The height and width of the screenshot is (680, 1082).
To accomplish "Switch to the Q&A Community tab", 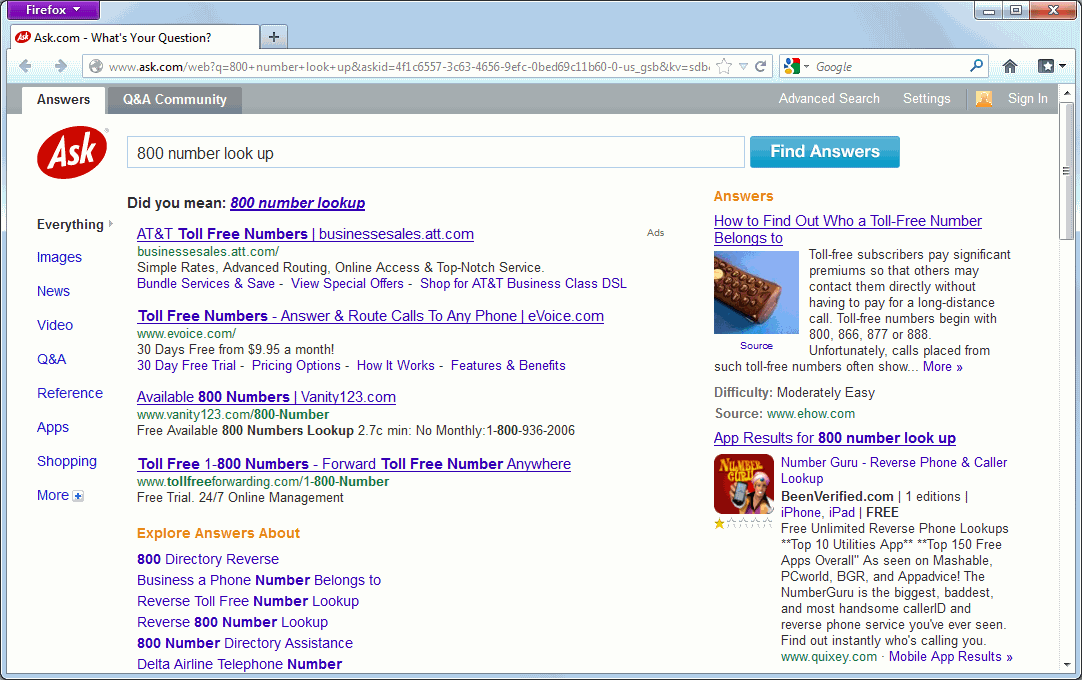I will pyautogui.click(x=175, y=99).
